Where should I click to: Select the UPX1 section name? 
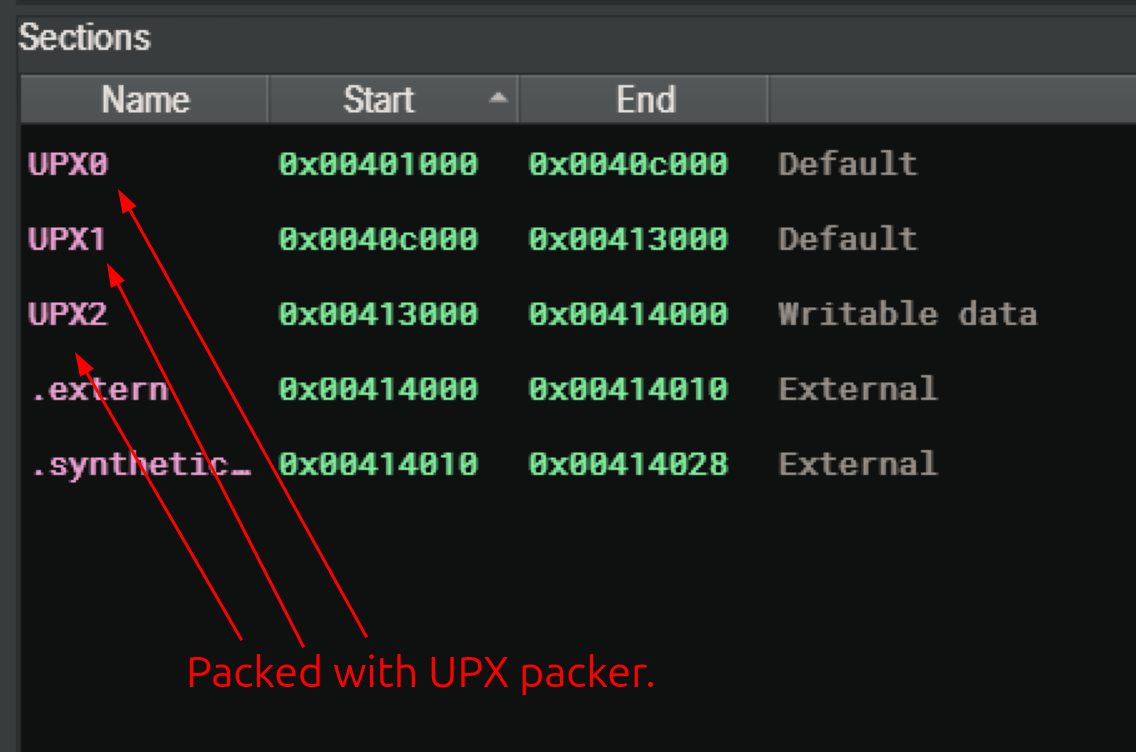coord(67,239)
